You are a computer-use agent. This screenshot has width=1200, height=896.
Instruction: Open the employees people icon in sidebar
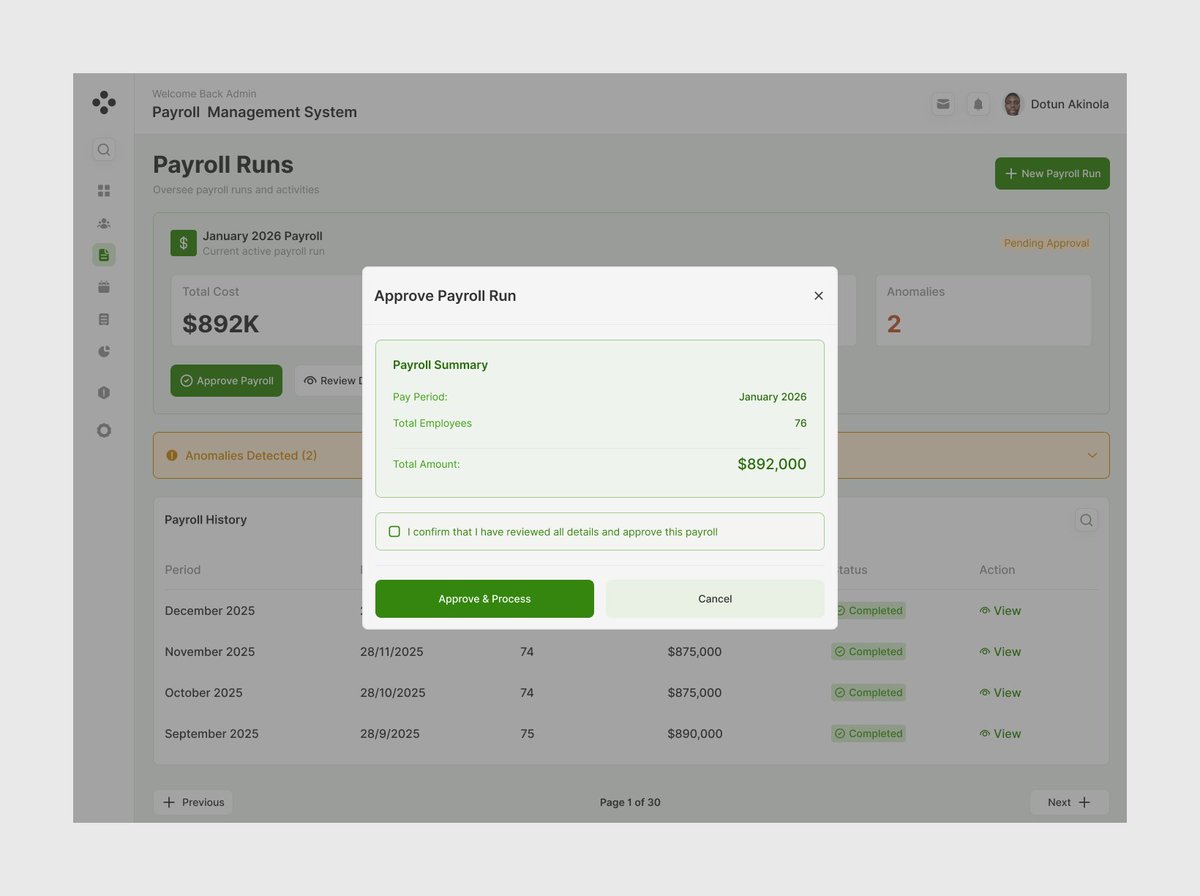104,223
